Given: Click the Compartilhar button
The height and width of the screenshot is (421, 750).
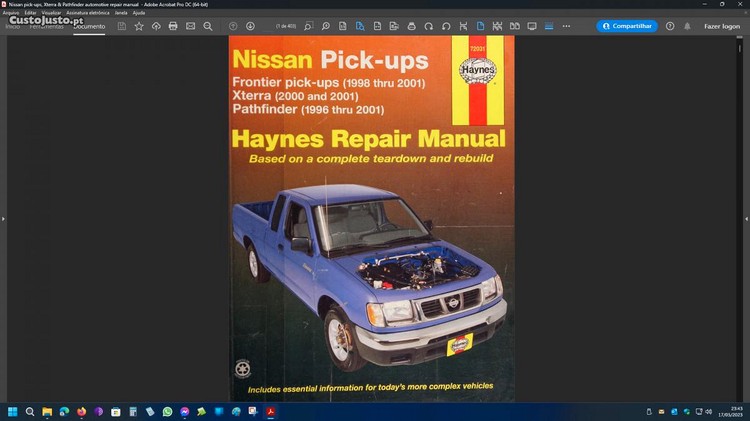Looking at the screenshot, I should coord(627,26).
